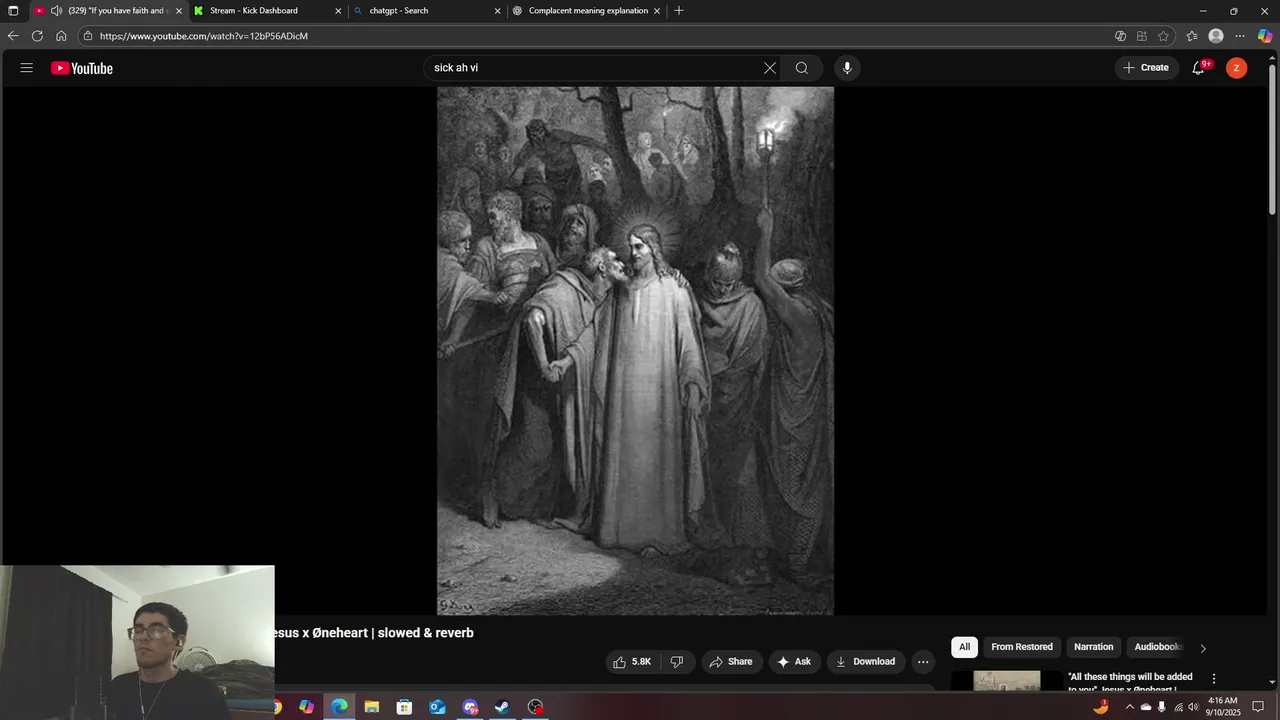Add this page to favorites star

point(1164,36)
